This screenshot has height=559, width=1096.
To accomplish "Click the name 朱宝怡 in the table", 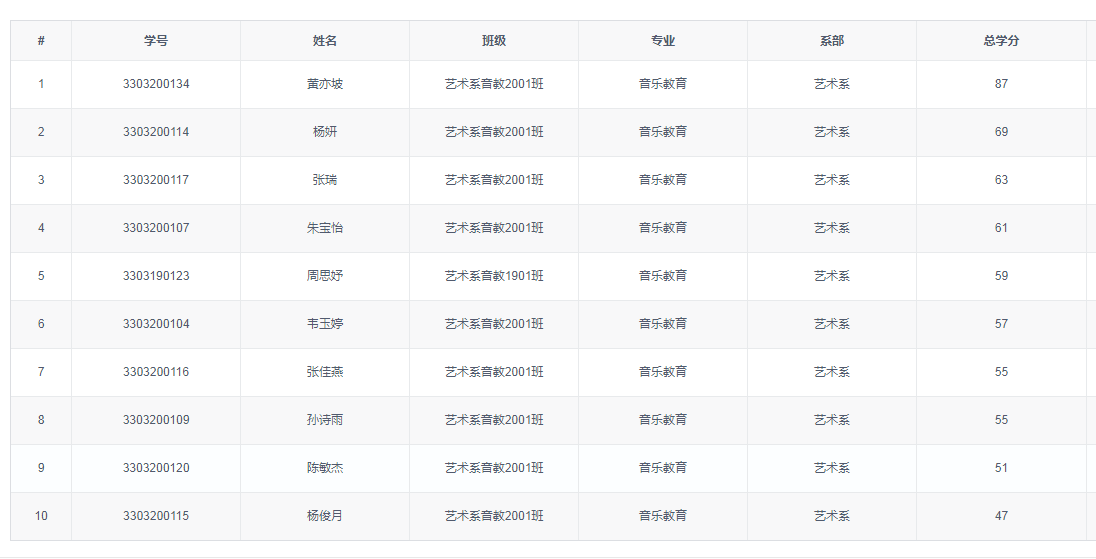I will point(324,228).
